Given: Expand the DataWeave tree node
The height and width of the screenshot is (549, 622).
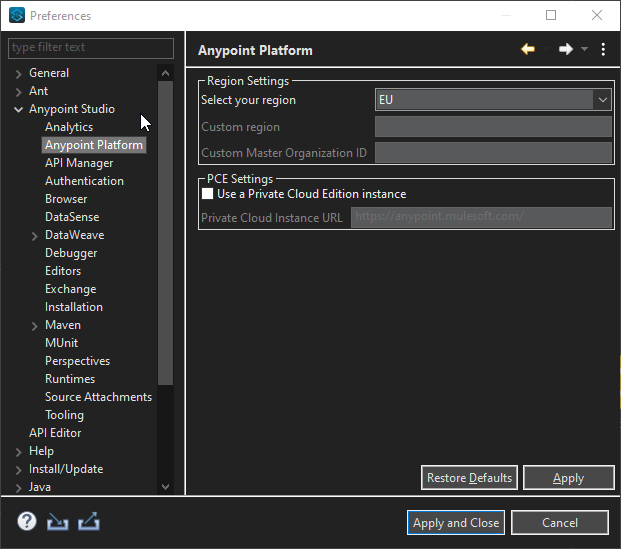Looking at the screenshot, I should 35,236.
